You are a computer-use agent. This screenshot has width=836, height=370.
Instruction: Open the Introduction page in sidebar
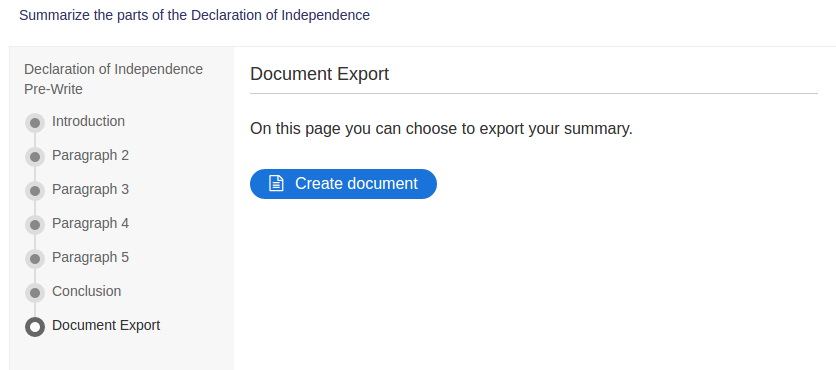(x=89, y=121)
